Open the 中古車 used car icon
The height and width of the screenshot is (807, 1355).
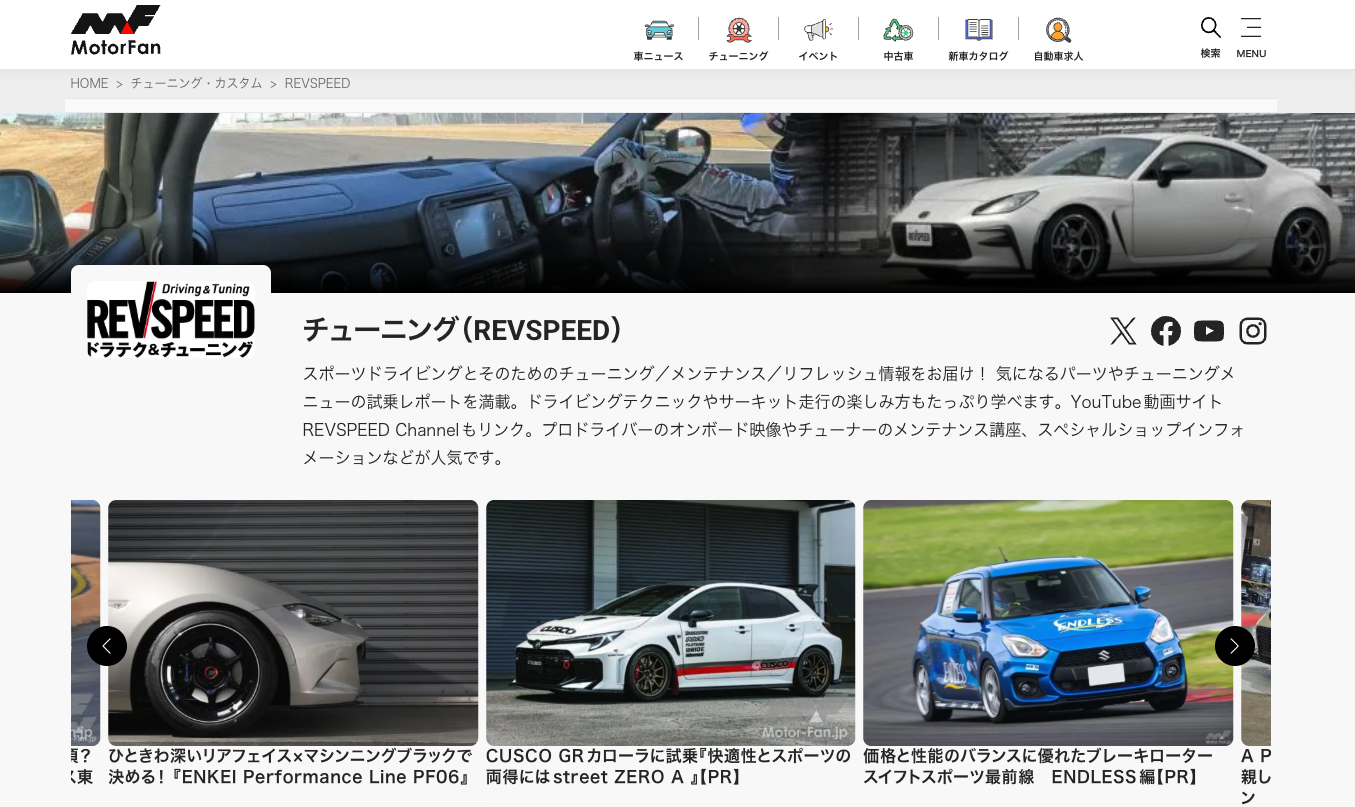(x=898, y=30)
